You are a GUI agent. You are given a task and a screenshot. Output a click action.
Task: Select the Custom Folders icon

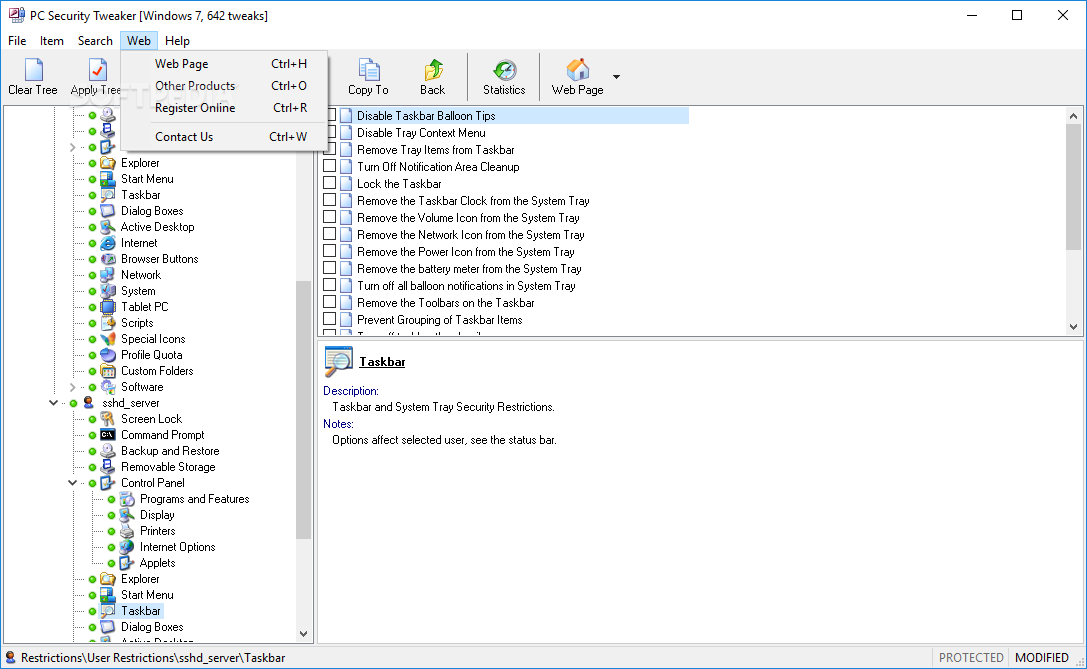pos(107,371)
